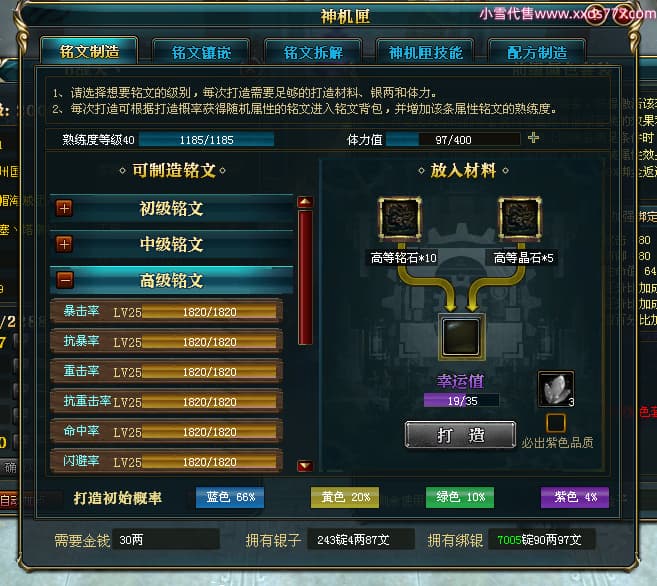Expand the 初级铭文 category
Viewport: 657px width, 586px height.
65,208
